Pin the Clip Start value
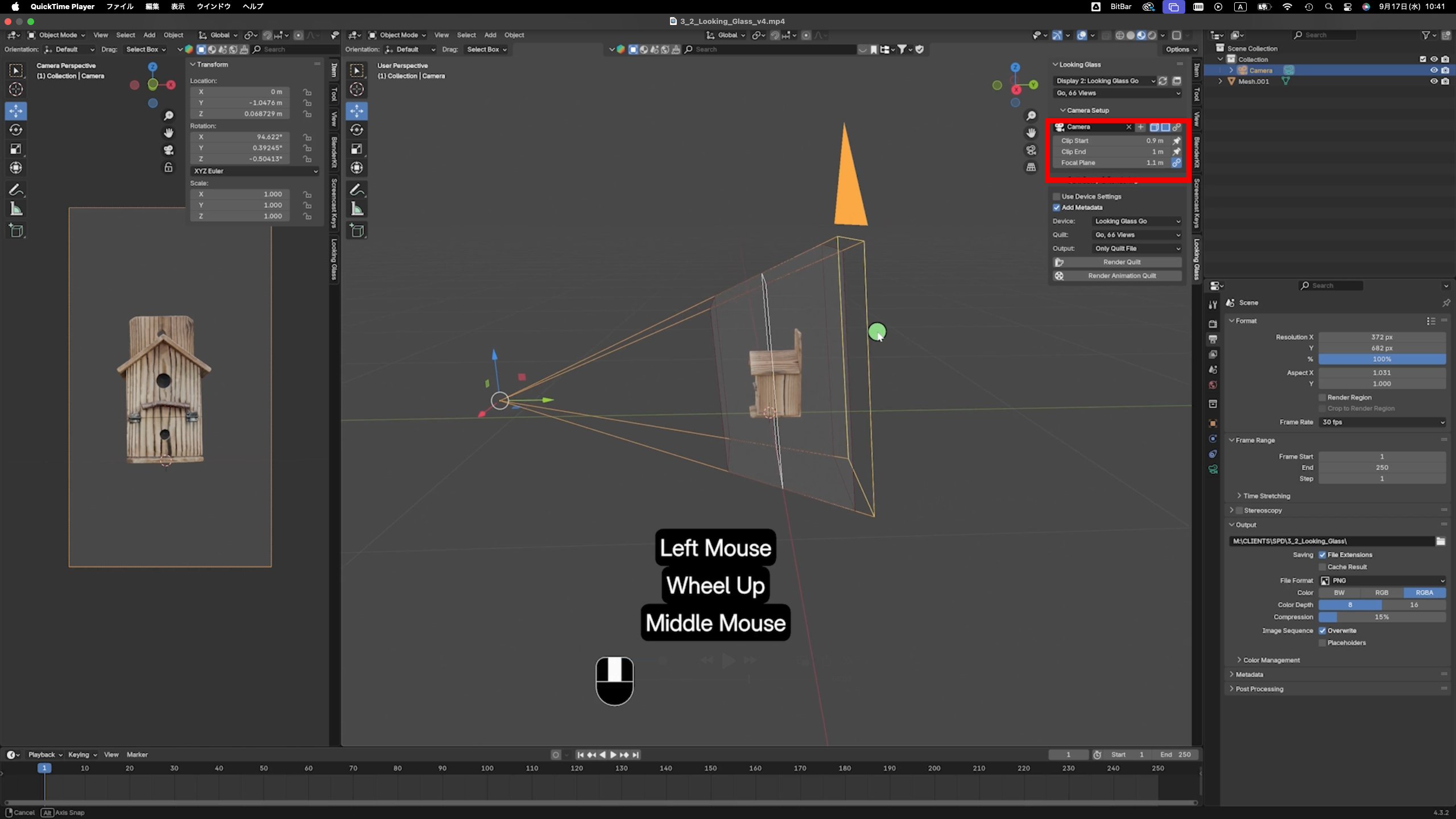Screen dimensions: 1456x819 coord(1177,140)
